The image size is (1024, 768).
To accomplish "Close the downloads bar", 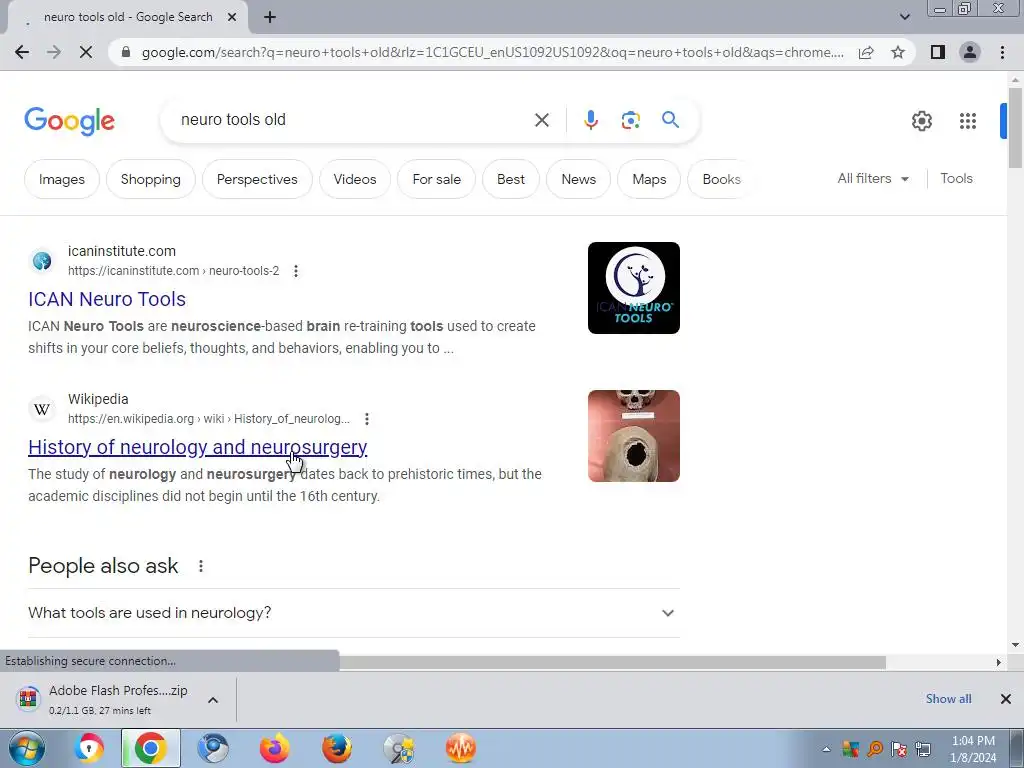I will point(1006,699).
